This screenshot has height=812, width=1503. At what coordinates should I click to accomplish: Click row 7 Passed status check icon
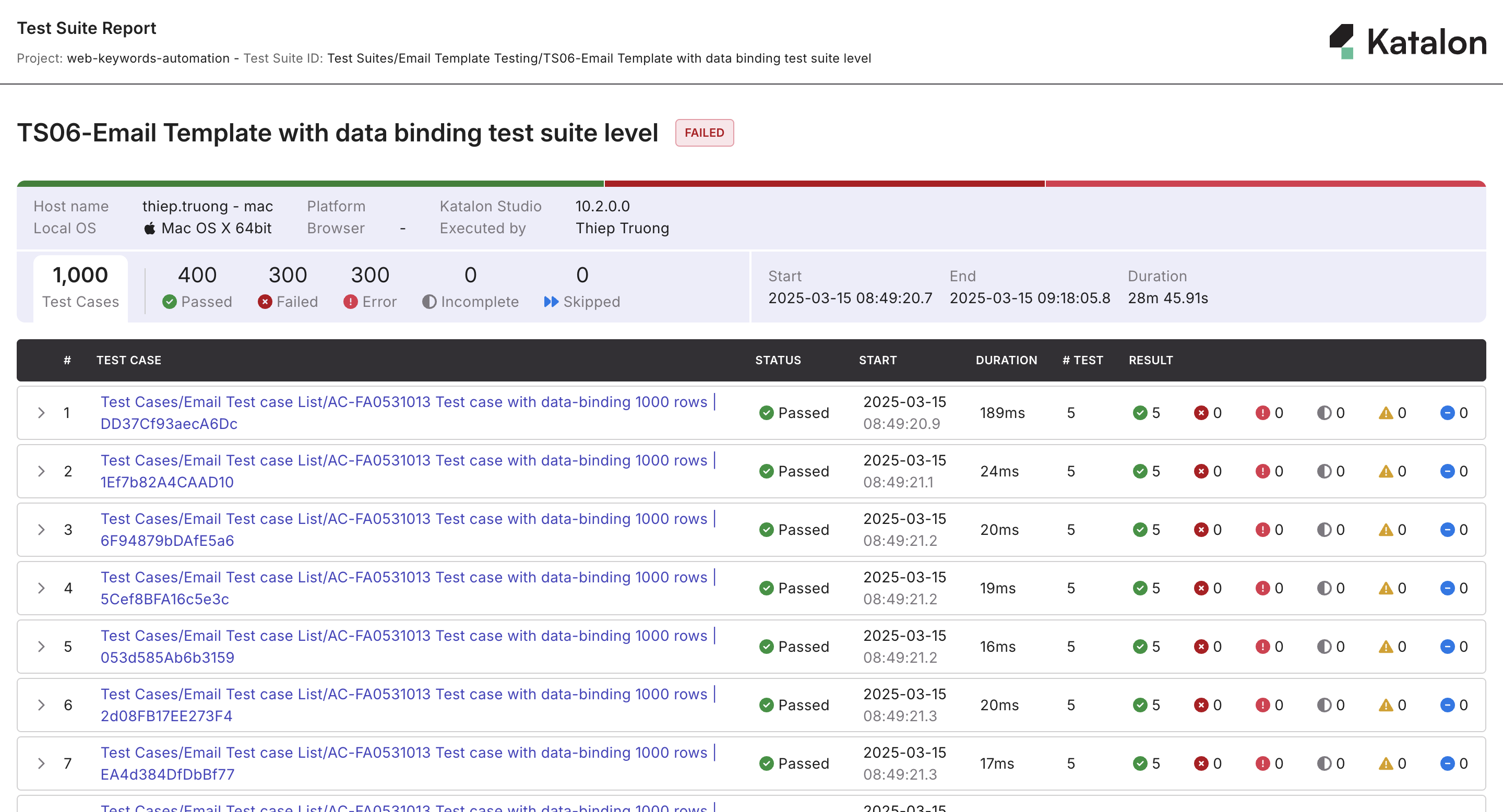[767, 763]
